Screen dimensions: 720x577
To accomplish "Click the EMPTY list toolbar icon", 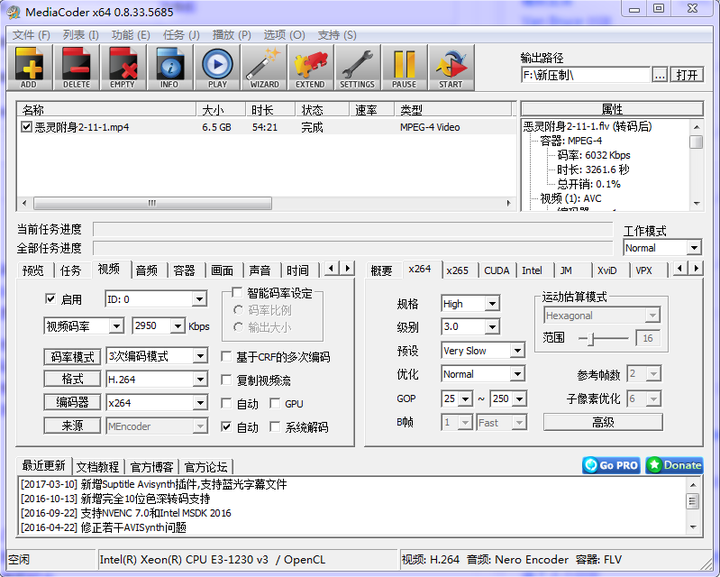I will (x=123, y=67).
